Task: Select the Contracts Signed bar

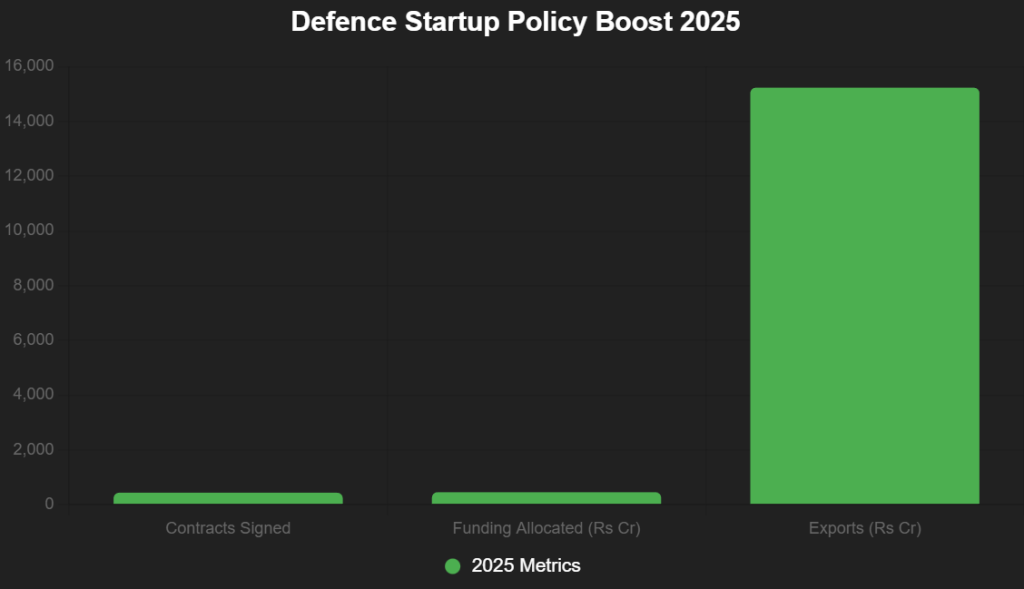Action: coord(228,498)
